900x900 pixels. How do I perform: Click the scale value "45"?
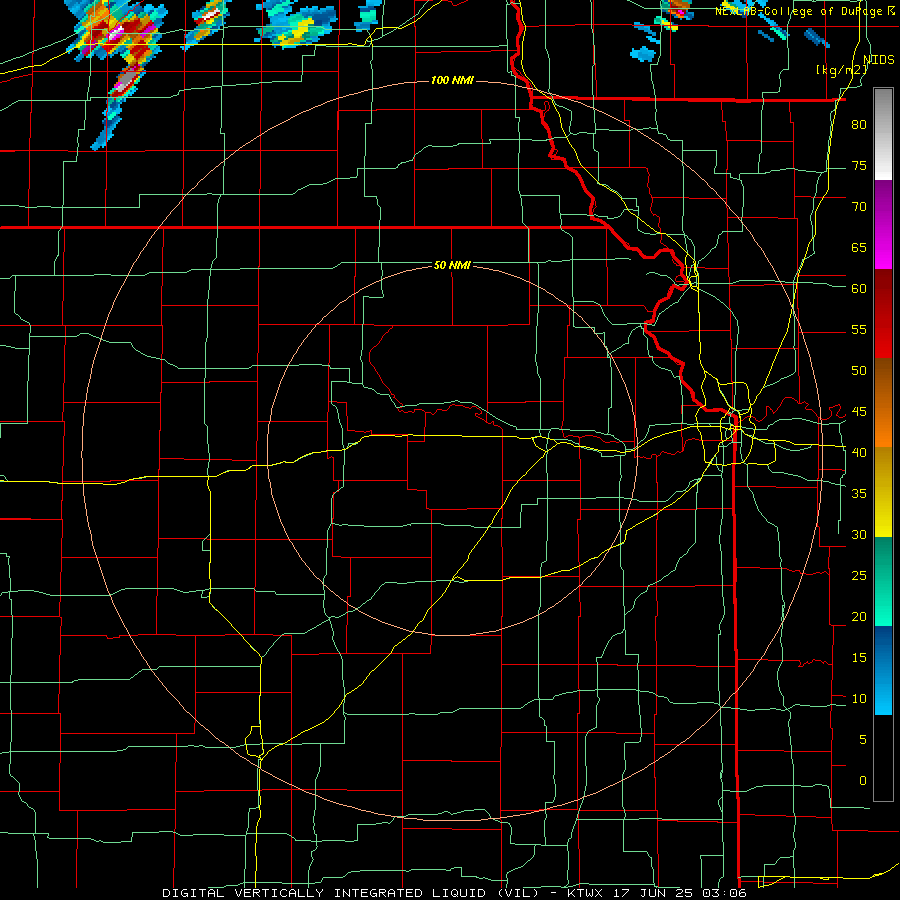859,412
